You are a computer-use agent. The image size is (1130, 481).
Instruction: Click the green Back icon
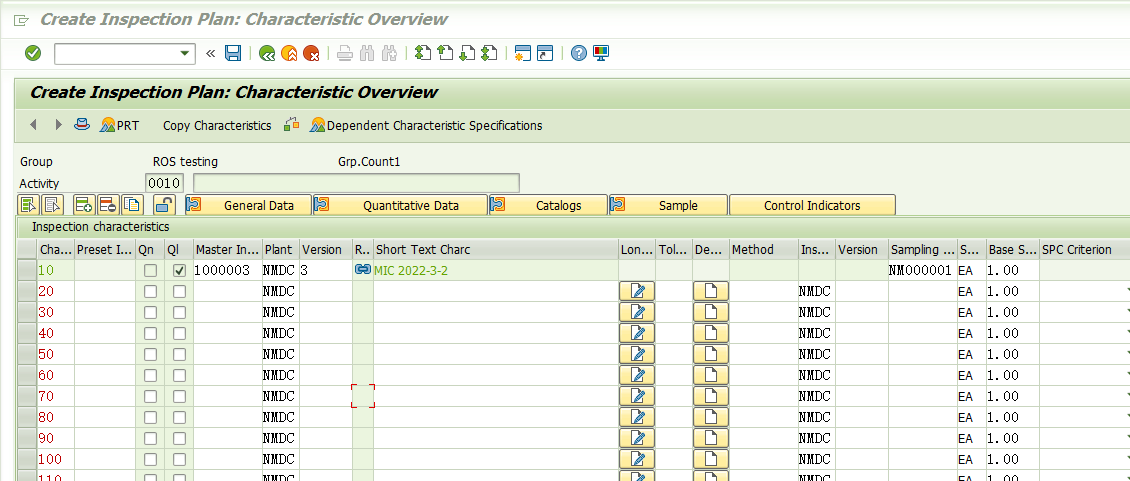[x=267, y=53]
